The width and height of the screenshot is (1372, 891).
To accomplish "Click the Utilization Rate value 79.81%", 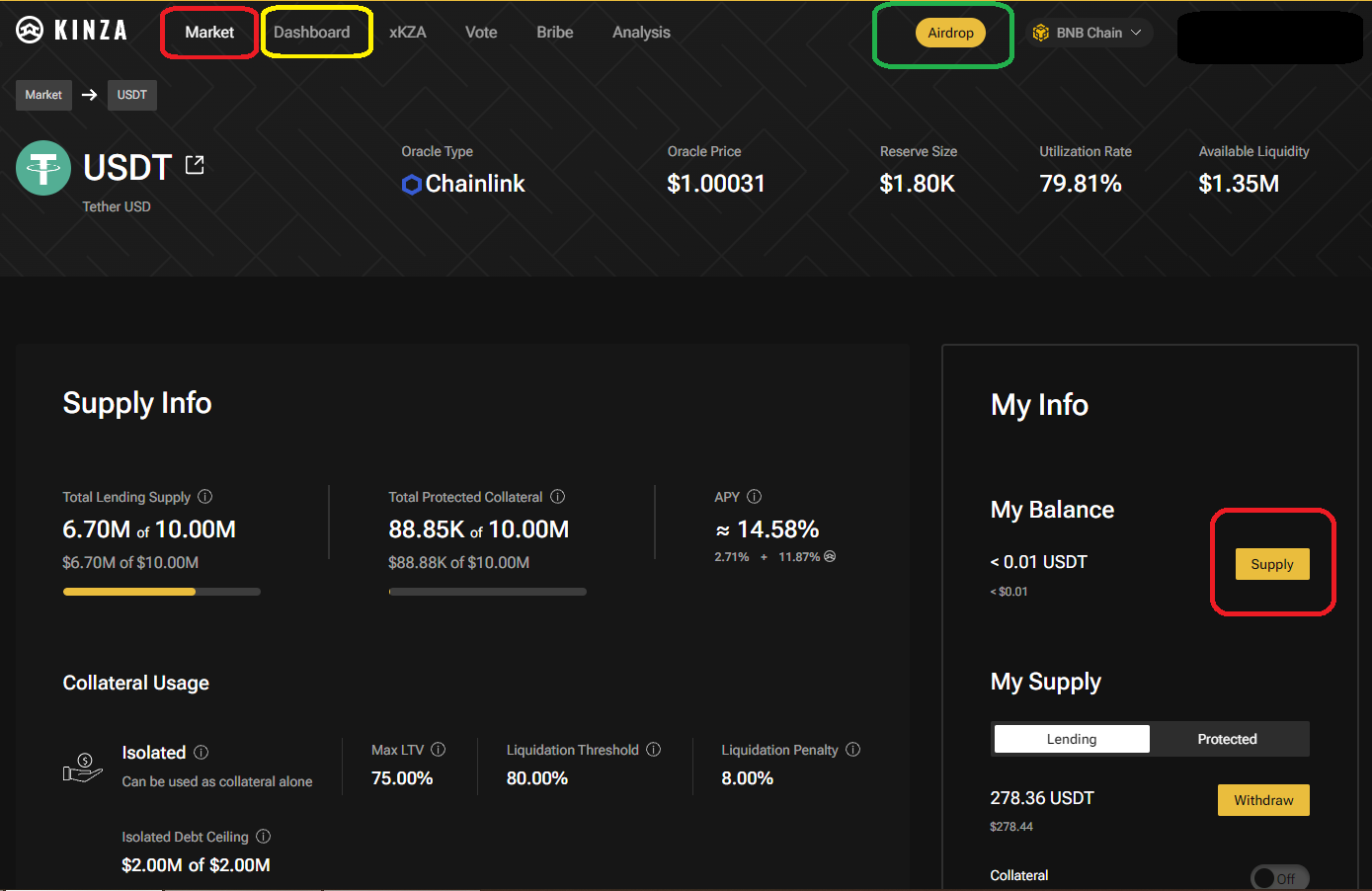I will 1081,184.
